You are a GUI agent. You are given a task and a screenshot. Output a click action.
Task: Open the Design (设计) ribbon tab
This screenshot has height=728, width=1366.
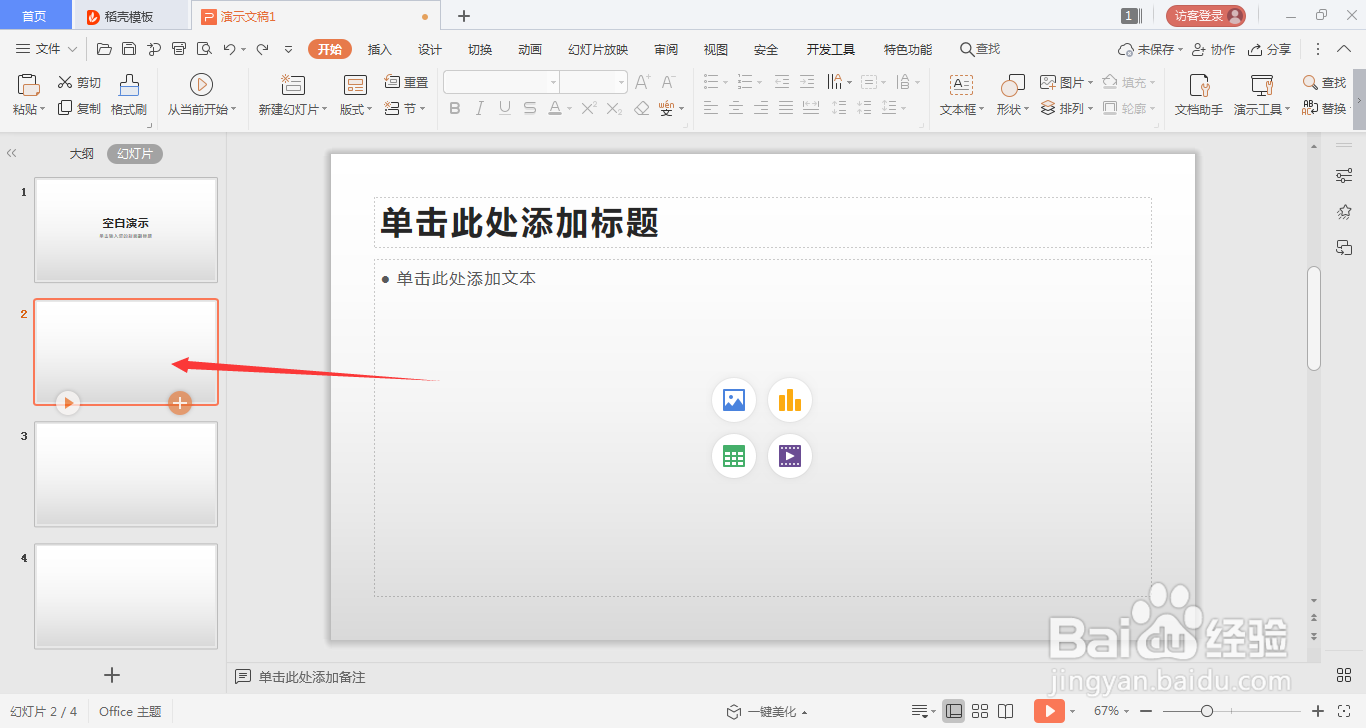point(430,49)
